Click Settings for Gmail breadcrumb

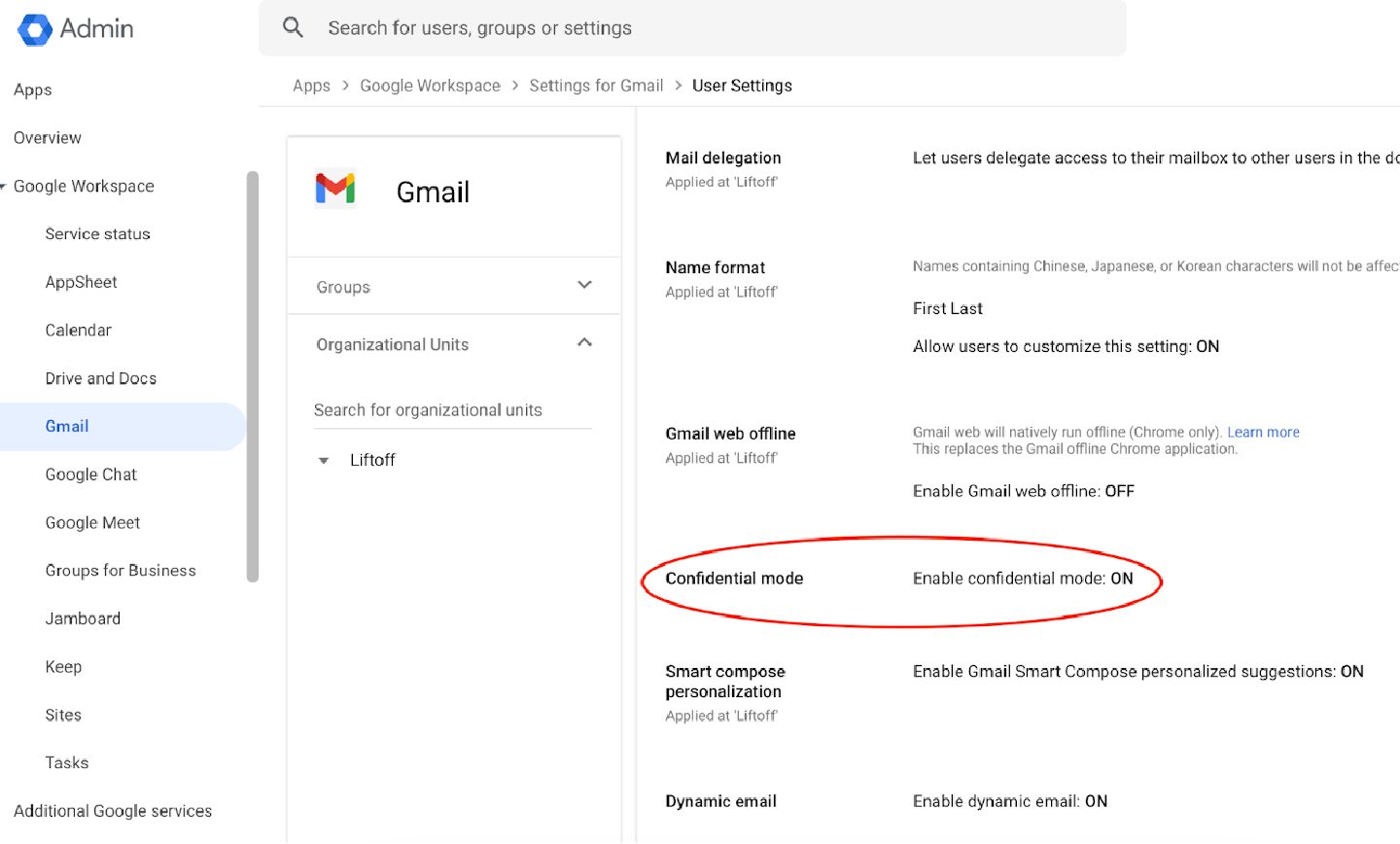click(596, 86)
